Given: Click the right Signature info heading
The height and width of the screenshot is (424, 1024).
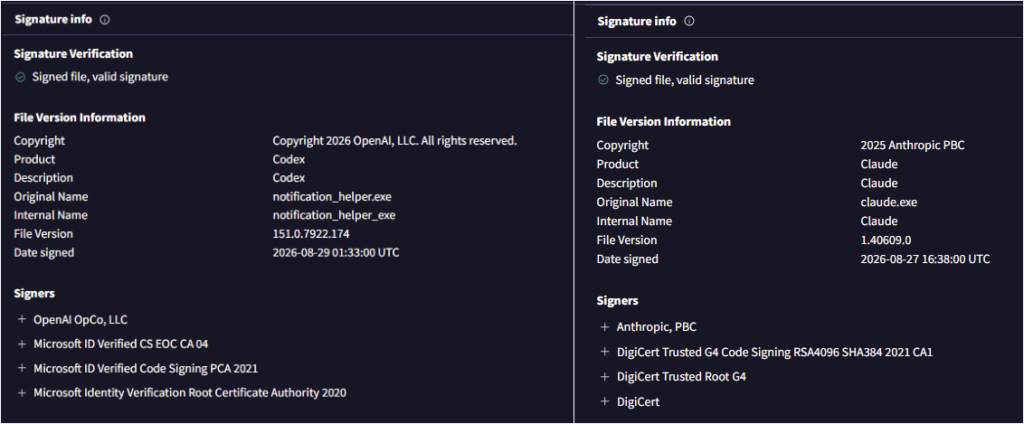Looking at the screenshot, I should tap(637, 22).
